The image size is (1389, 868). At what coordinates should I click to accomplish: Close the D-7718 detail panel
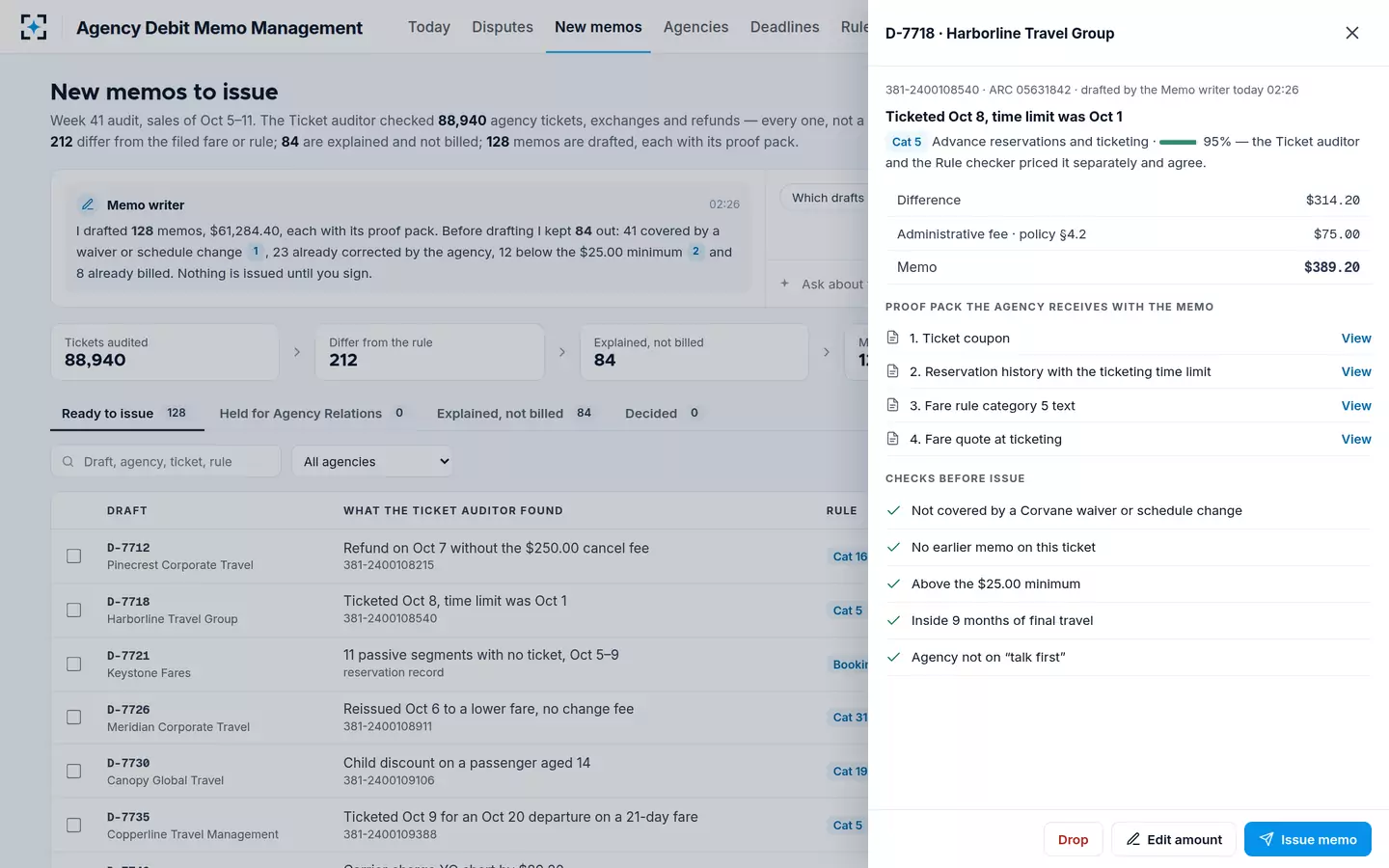coord(1352,33)
